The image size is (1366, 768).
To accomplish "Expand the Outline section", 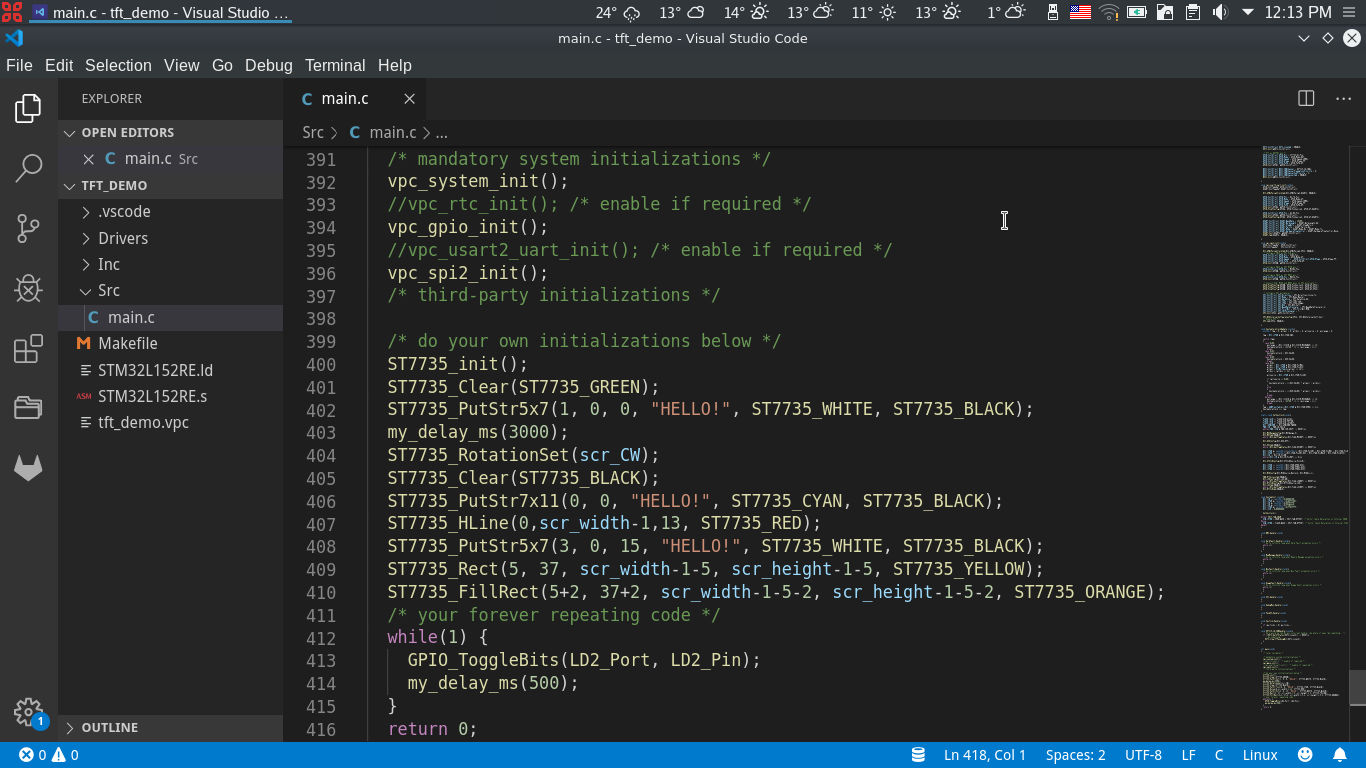I will [x=109, y=727].
